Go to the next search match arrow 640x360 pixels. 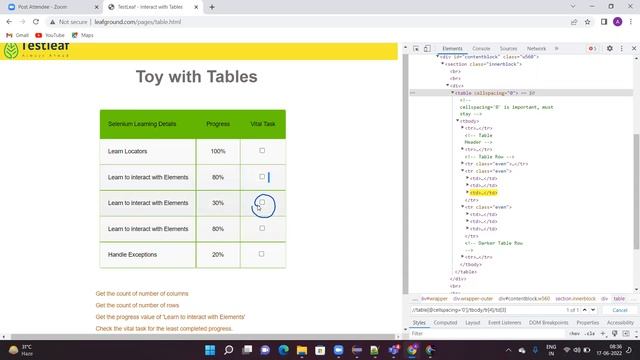593,310
